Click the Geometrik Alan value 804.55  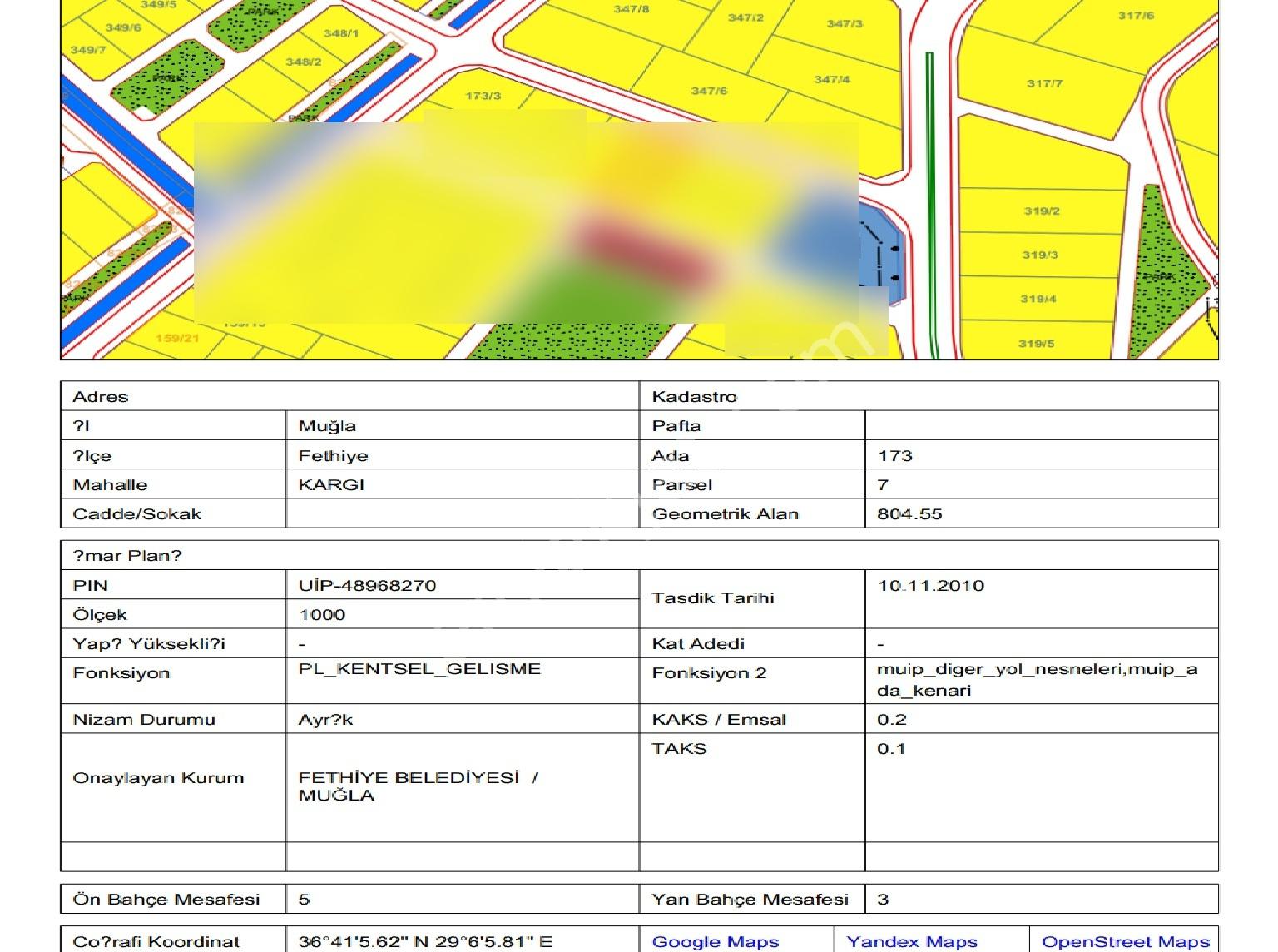click(x=909, y=513)
